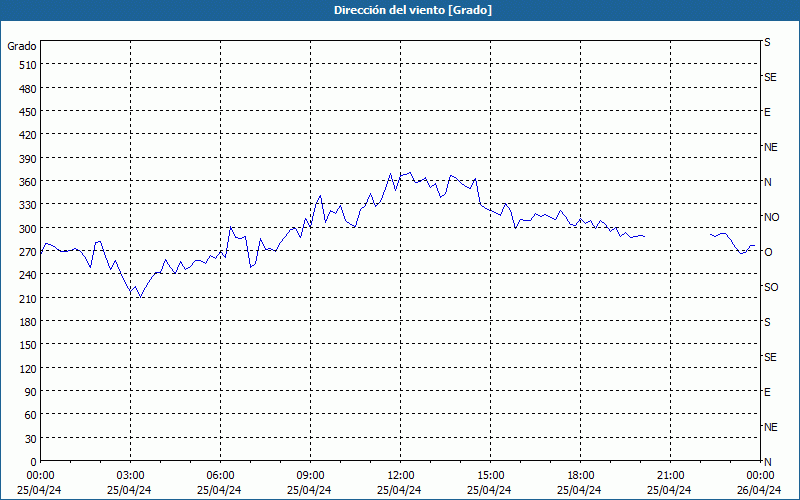The image size is (800, 500).
Task: Click the 90 degree axis value
Action: 31,392
